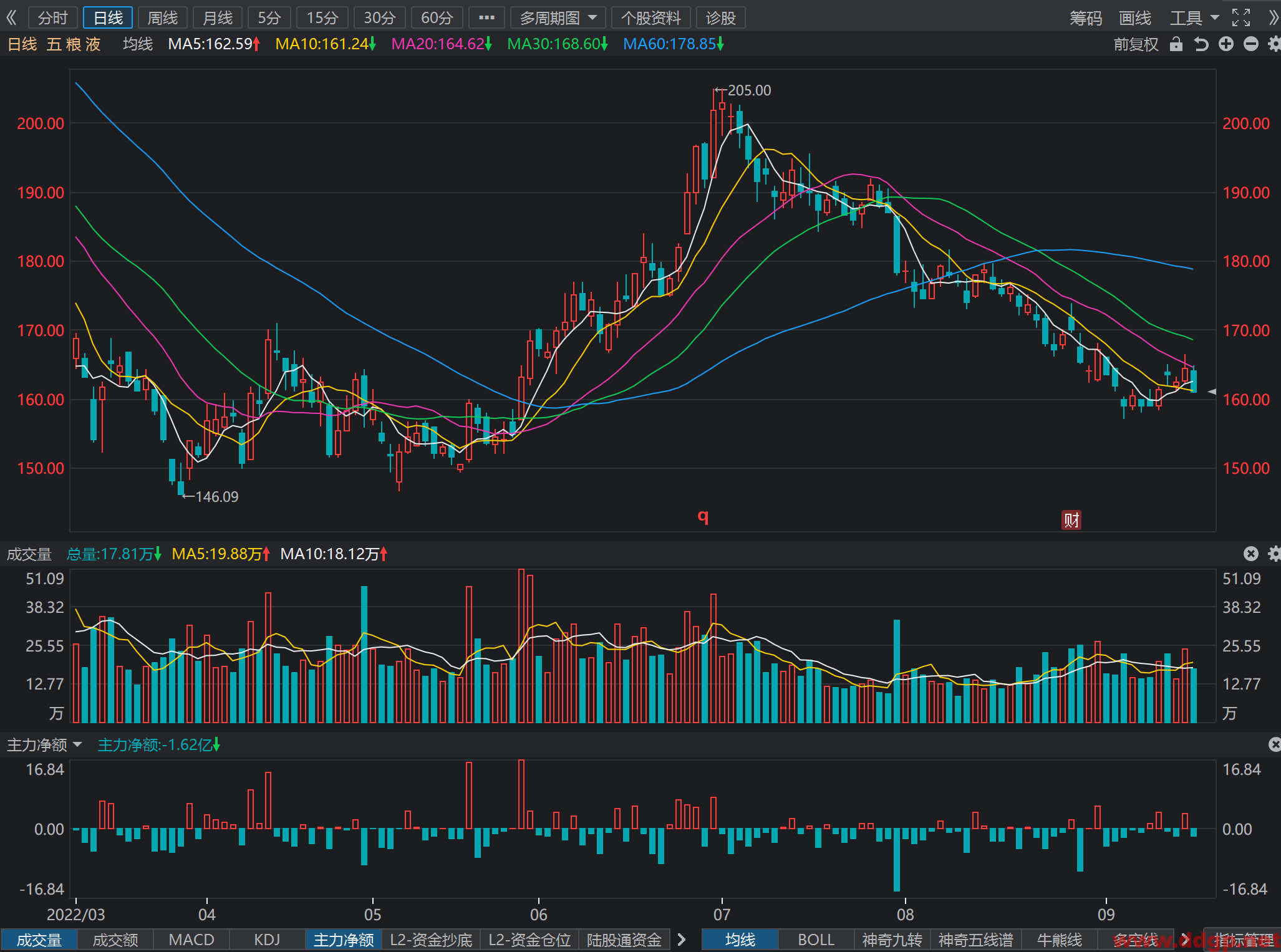Click 主力净额:-1.62亿 value label
1281x952 pixels.
click(158, 744)
